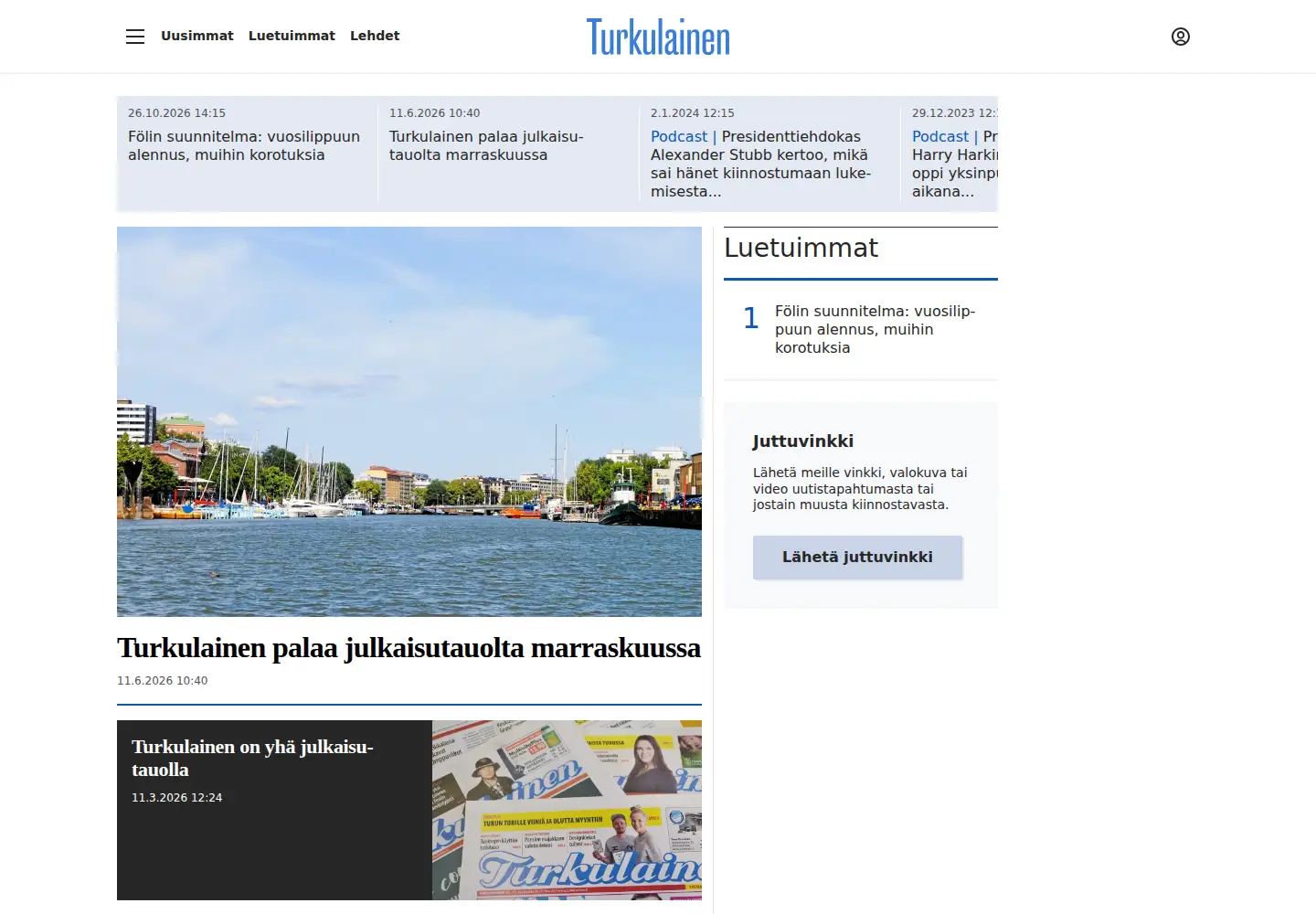Image resolution: width=1316 pixels, height=914 pixels.
Task: Open the hamburger menu
Action: coord(135,37)
